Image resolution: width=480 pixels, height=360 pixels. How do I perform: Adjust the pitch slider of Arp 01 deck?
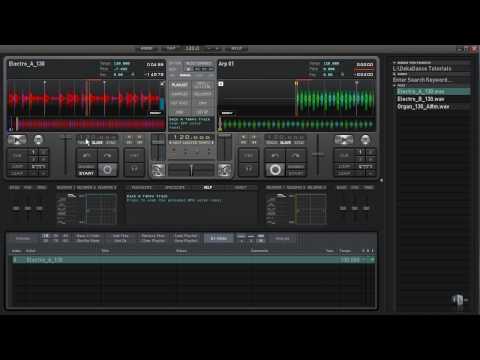[x=318, y=155]
